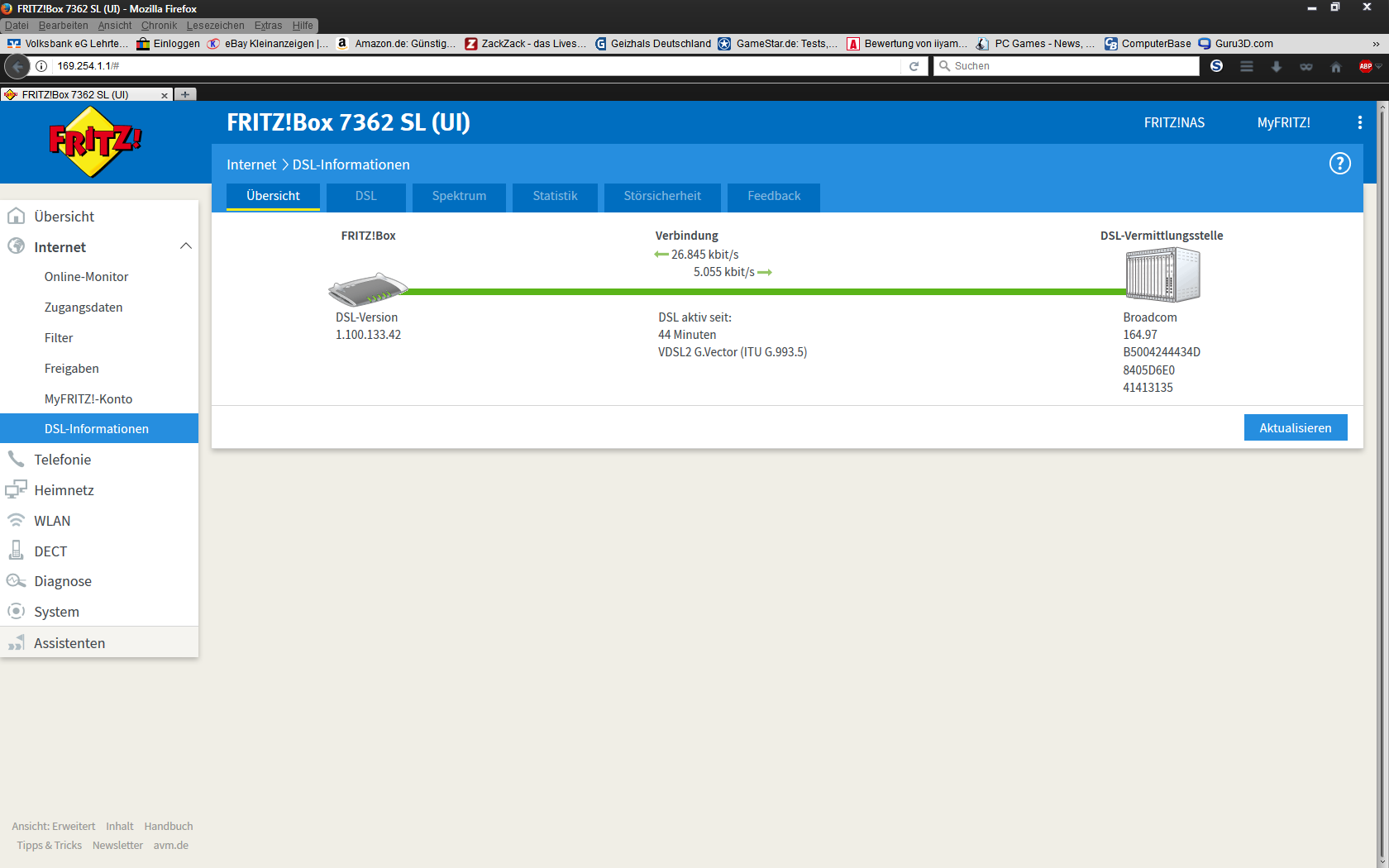The image size is (1389, 868).
Task: Open MyFRITZ! link in header
Action: [1284, 122]
